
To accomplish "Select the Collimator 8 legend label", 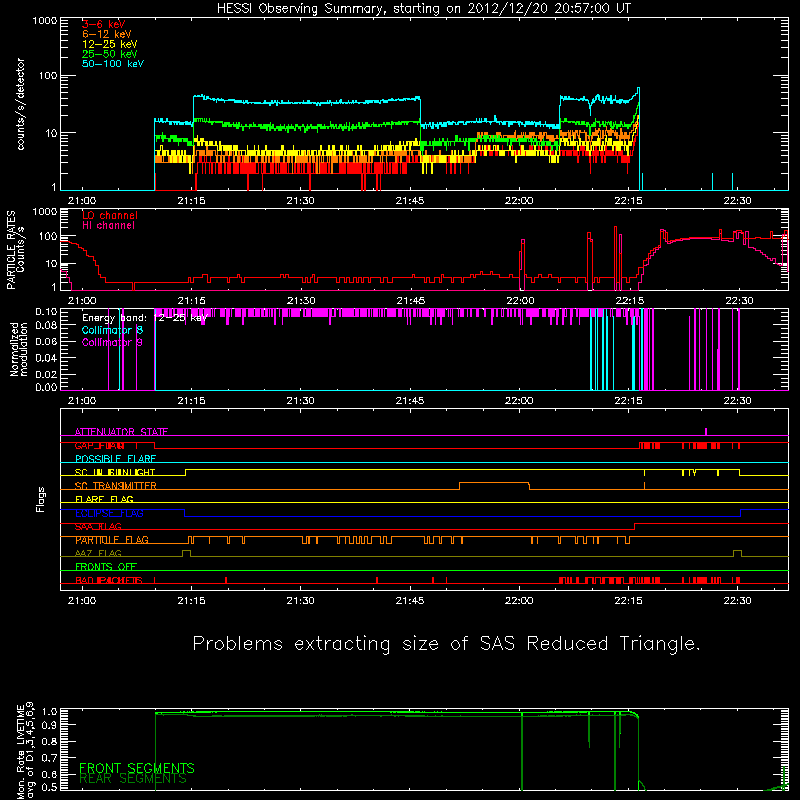I will click(x=112, y=330).
